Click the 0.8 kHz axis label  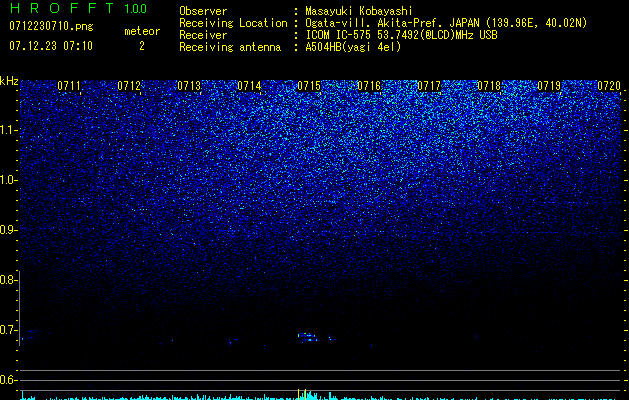click(x=8, y=280)
